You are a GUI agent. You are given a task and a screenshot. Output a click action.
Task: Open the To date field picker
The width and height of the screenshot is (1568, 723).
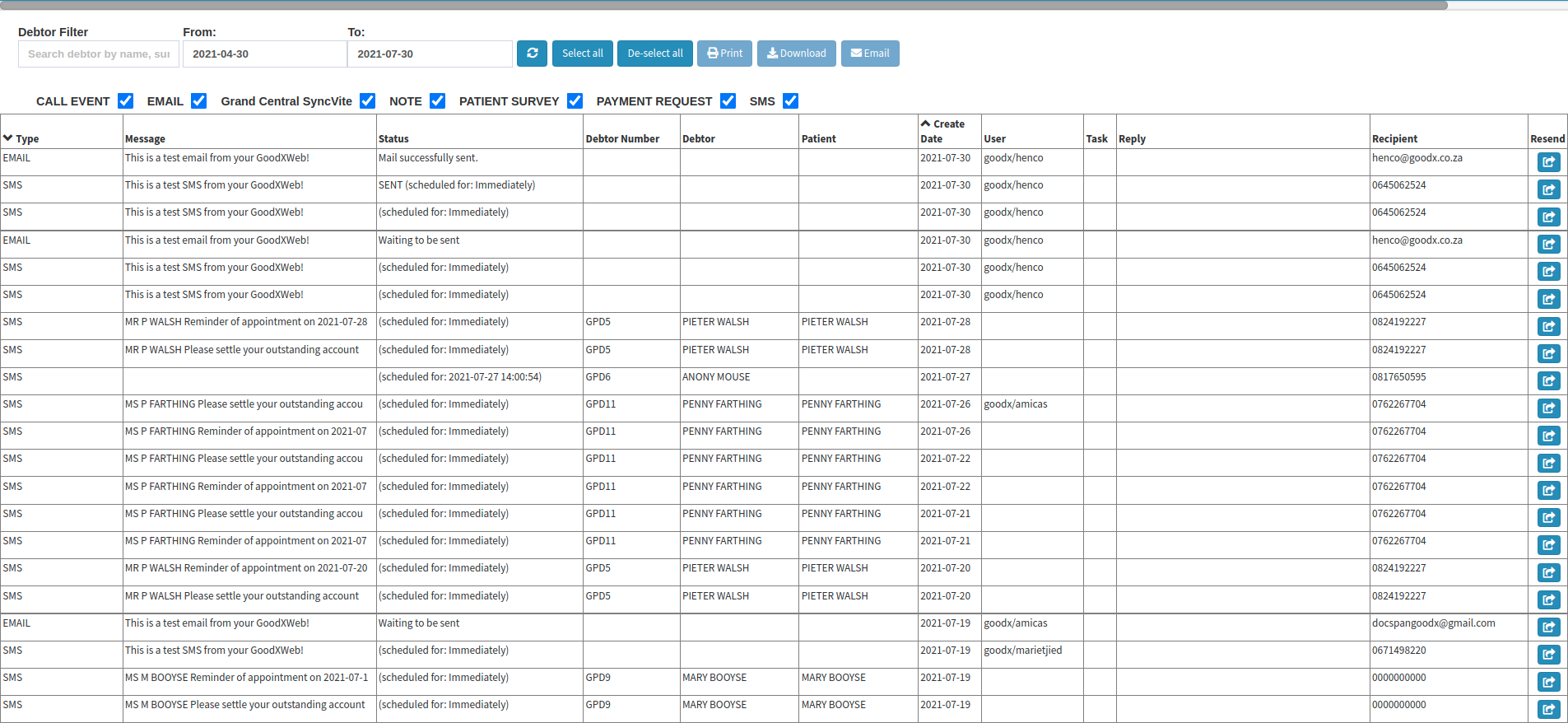[428, 54]
